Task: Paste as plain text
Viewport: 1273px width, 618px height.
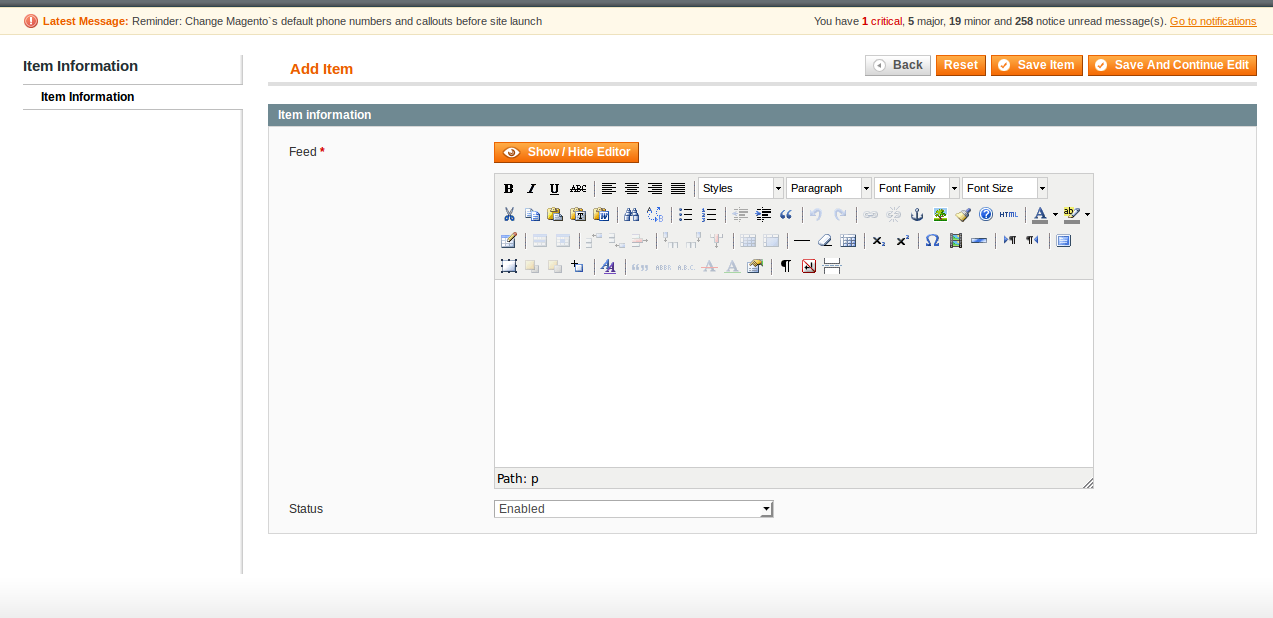Action: pos(578,214)
